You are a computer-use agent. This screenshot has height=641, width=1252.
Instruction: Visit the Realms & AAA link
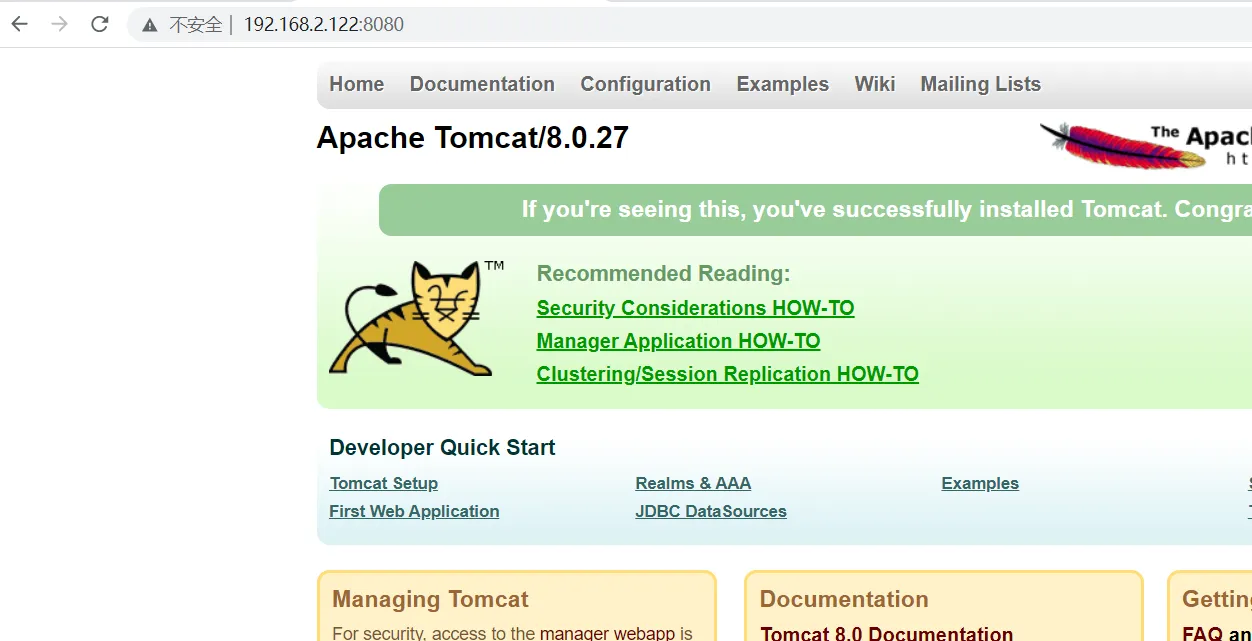(693, 483)
